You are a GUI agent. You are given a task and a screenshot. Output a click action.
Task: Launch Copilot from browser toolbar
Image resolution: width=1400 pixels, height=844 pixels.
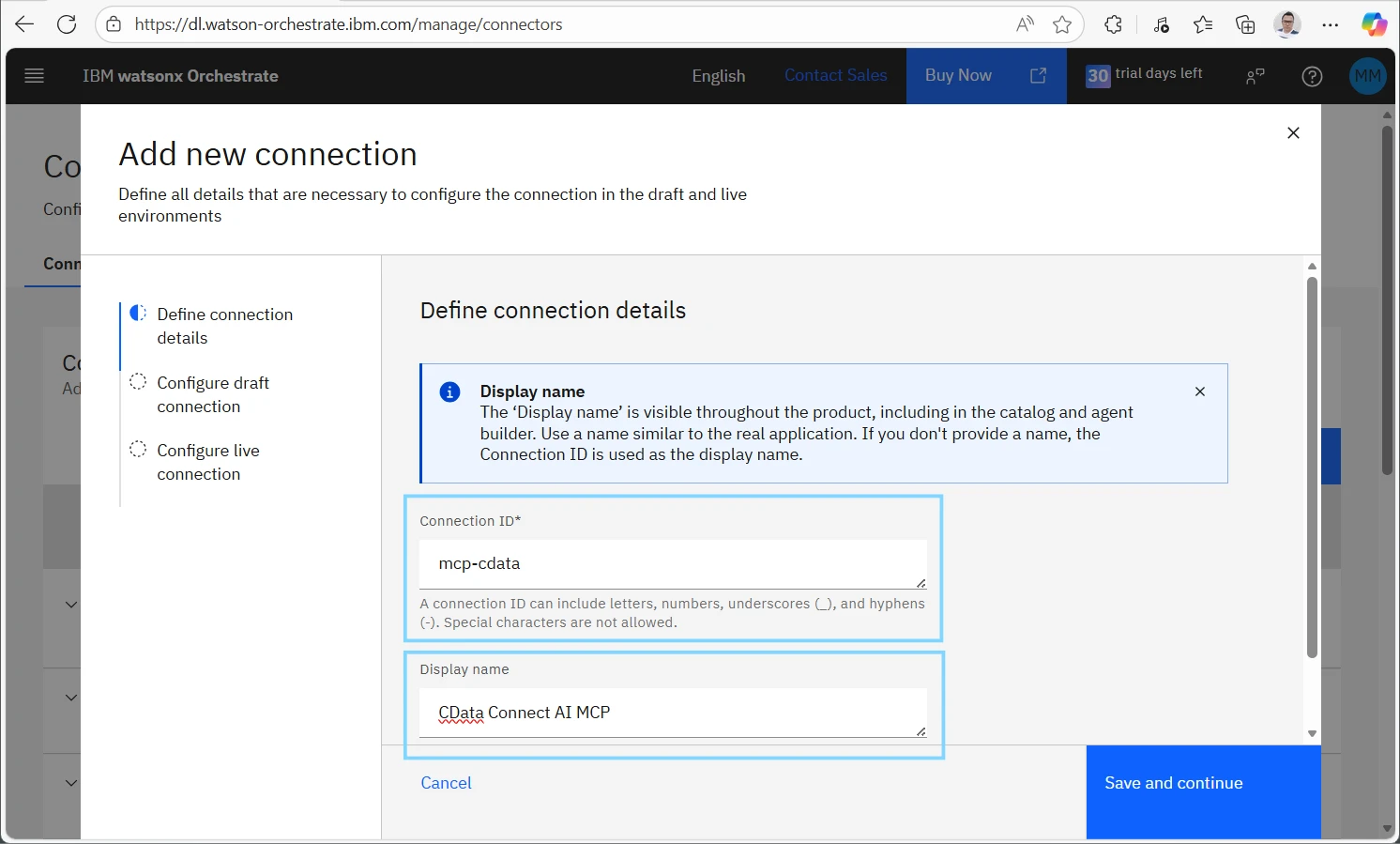[x=1374, y=24]
